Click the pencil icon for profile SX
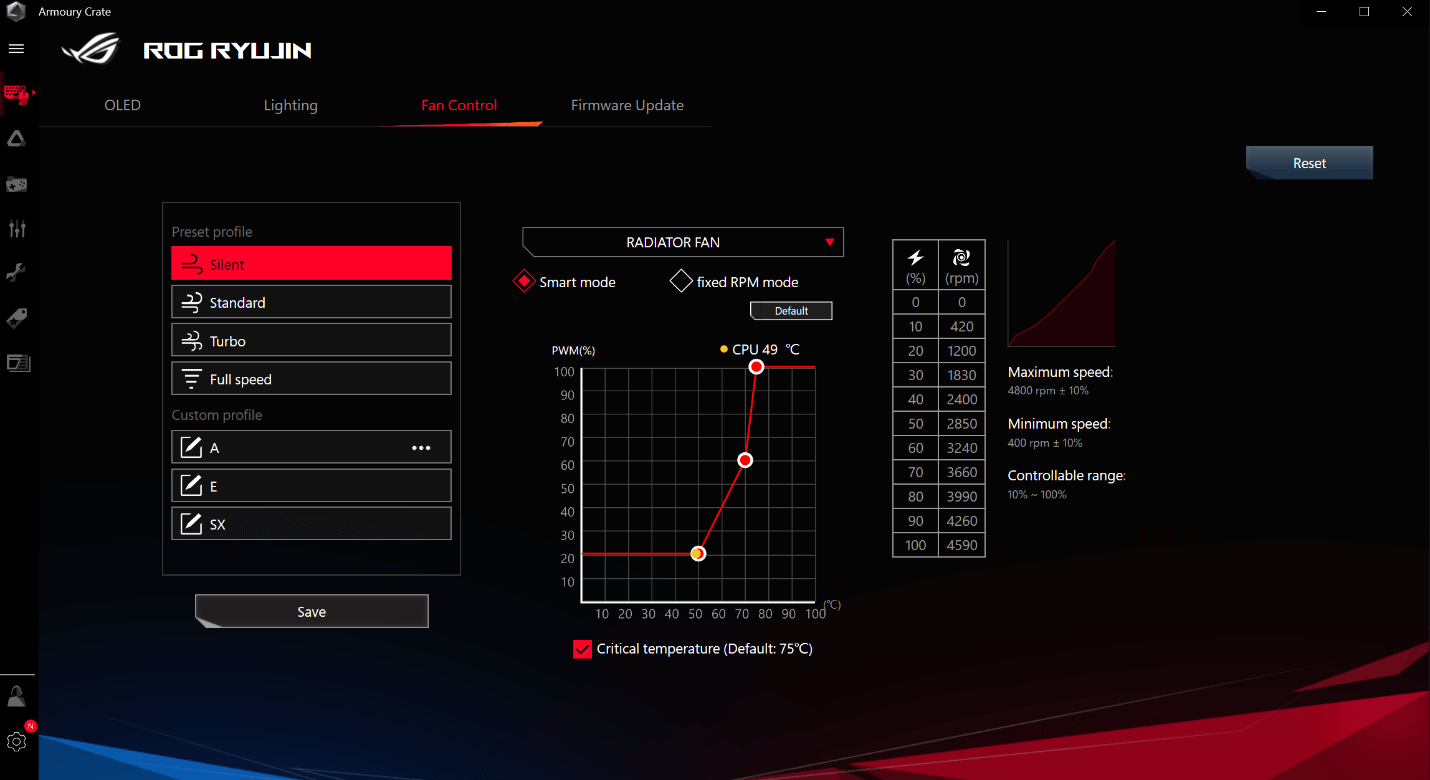The image size is (1430, 780). point(191,524)
